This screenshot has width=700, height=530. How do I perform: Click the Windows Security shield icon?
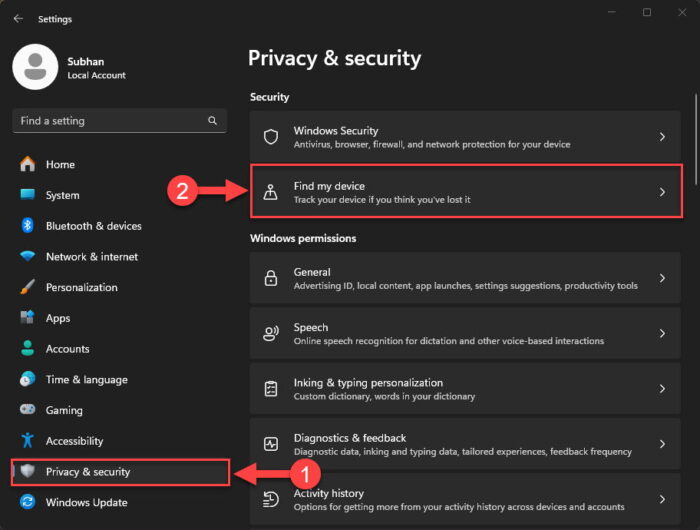pyautogui.click(x=271, y=137)
